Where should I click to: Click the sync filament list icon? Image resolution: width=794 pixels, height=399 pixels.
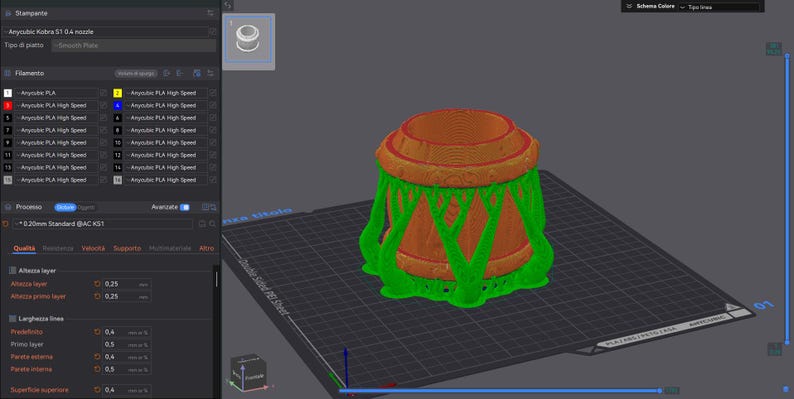click(197, 73)
